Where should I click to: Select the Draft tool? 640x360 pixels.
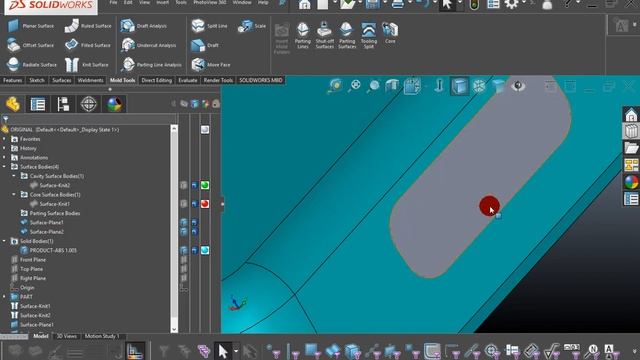(x=205, y=45)
